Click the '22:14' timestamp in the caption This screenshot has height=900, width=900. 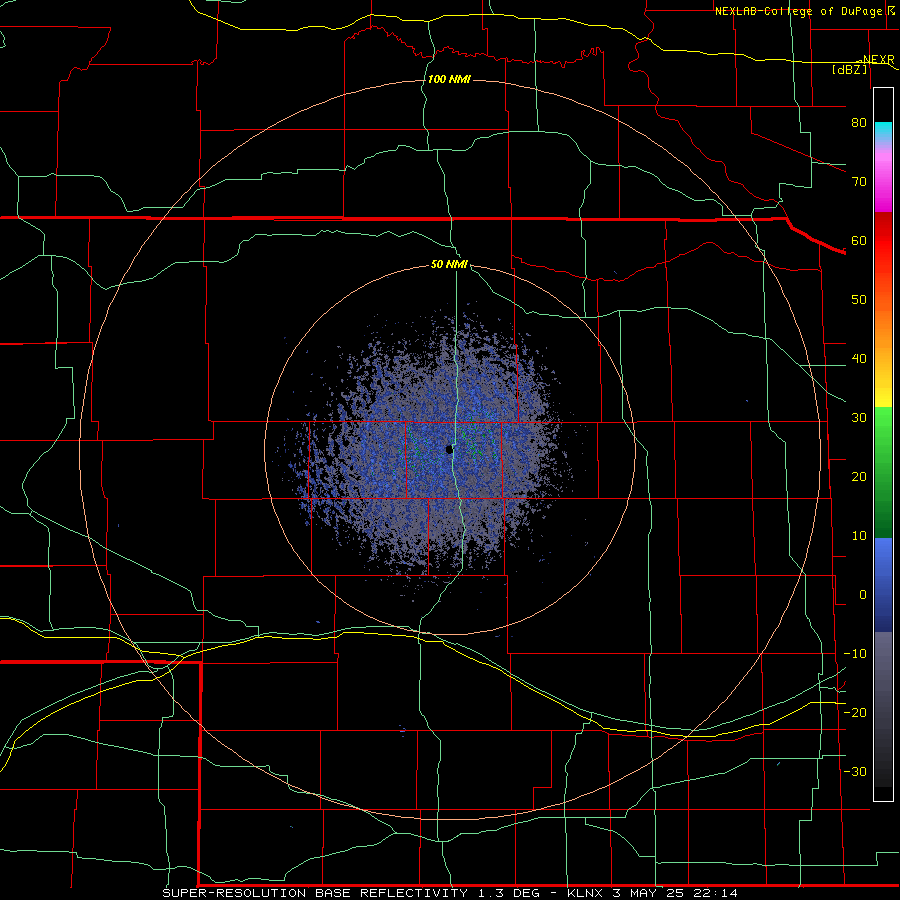tap(715, 893)
